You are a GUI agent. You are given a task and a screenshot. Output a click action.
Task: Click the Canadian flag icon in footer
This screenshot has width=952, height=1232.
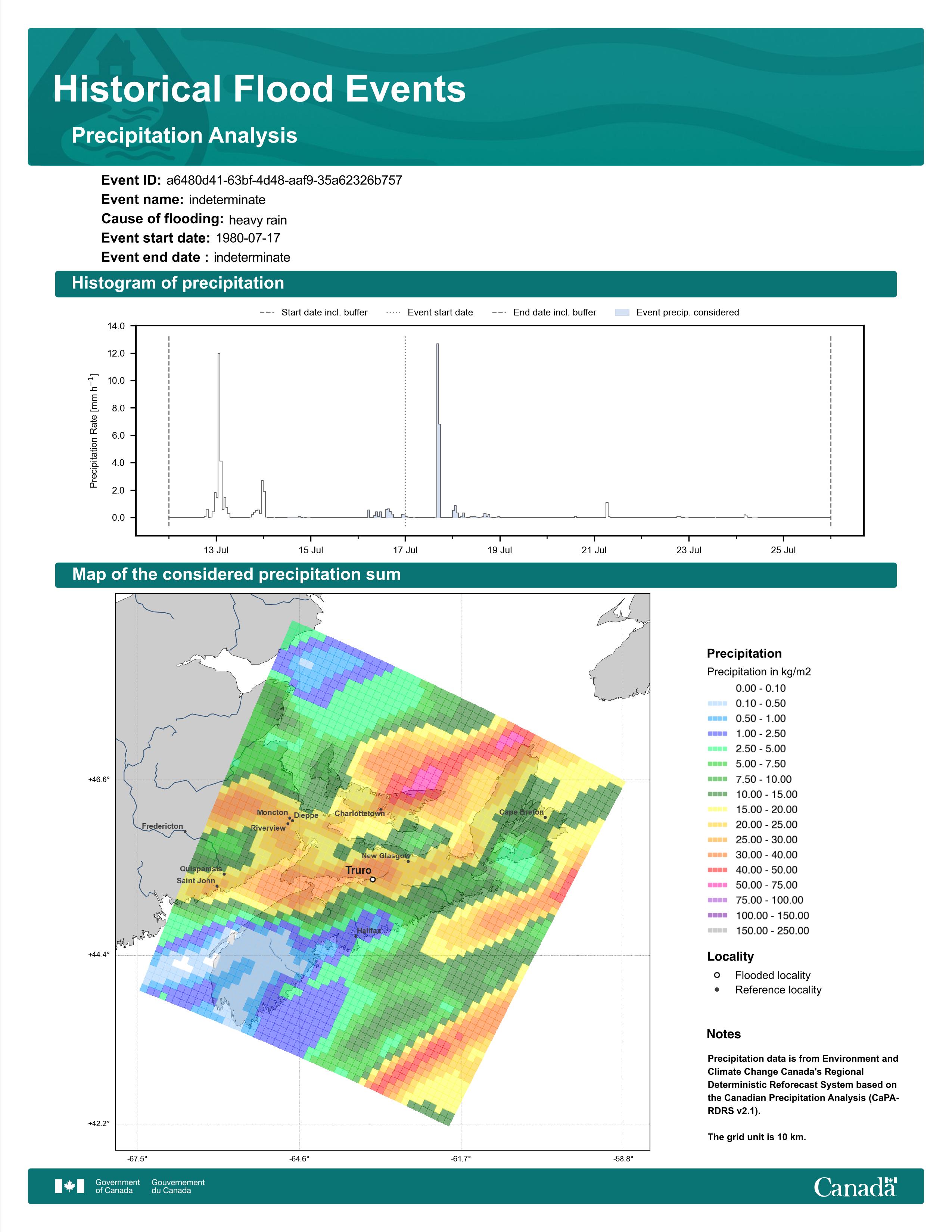pos(69,1186)
